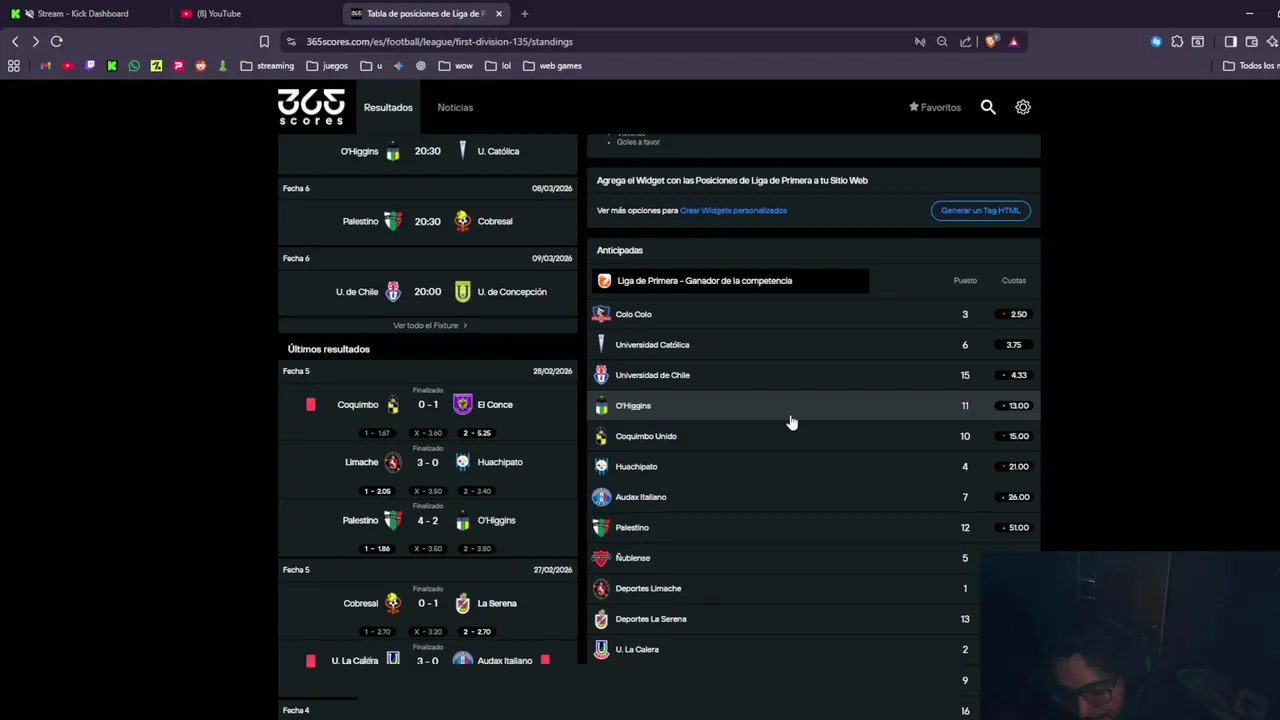Viewport: 1280px width, 720px height.
Task: Switch to the Stream - Kick Dashboard tab
Action: (82, 14)
